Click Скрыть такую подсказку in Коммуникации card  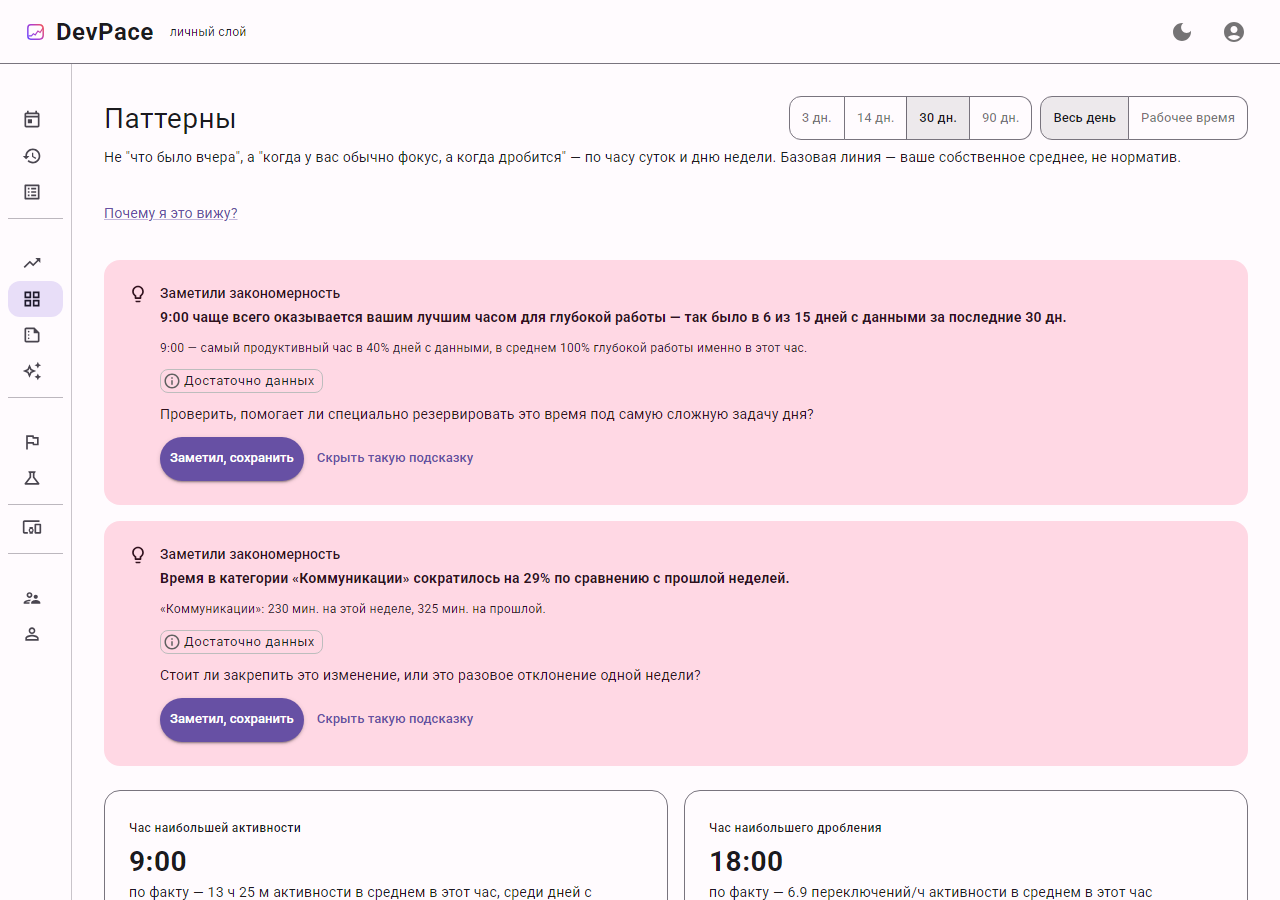tap(395, 719)
